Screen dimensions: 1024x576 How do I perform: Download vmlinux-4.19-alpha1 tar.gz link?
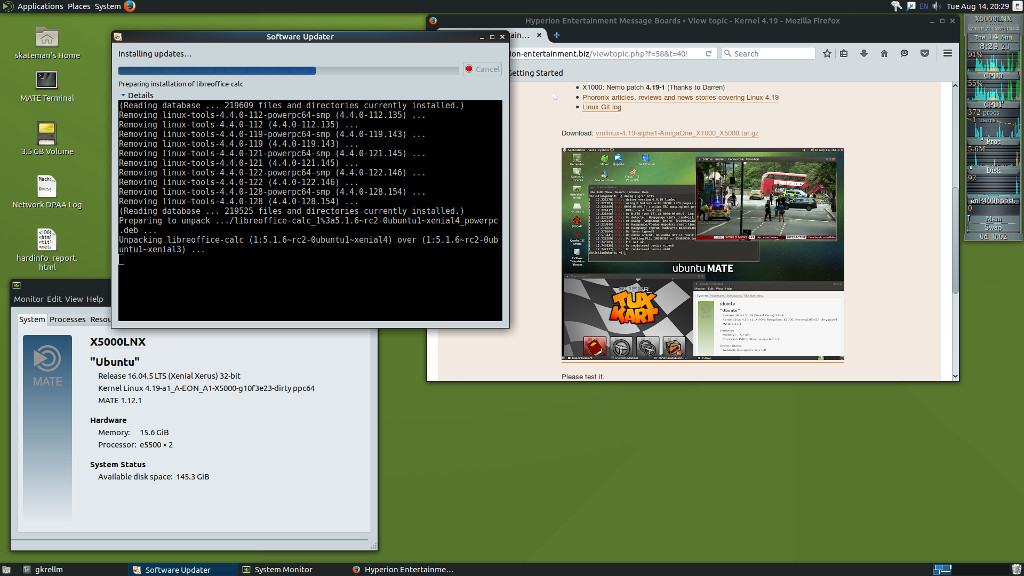point(677,133)
